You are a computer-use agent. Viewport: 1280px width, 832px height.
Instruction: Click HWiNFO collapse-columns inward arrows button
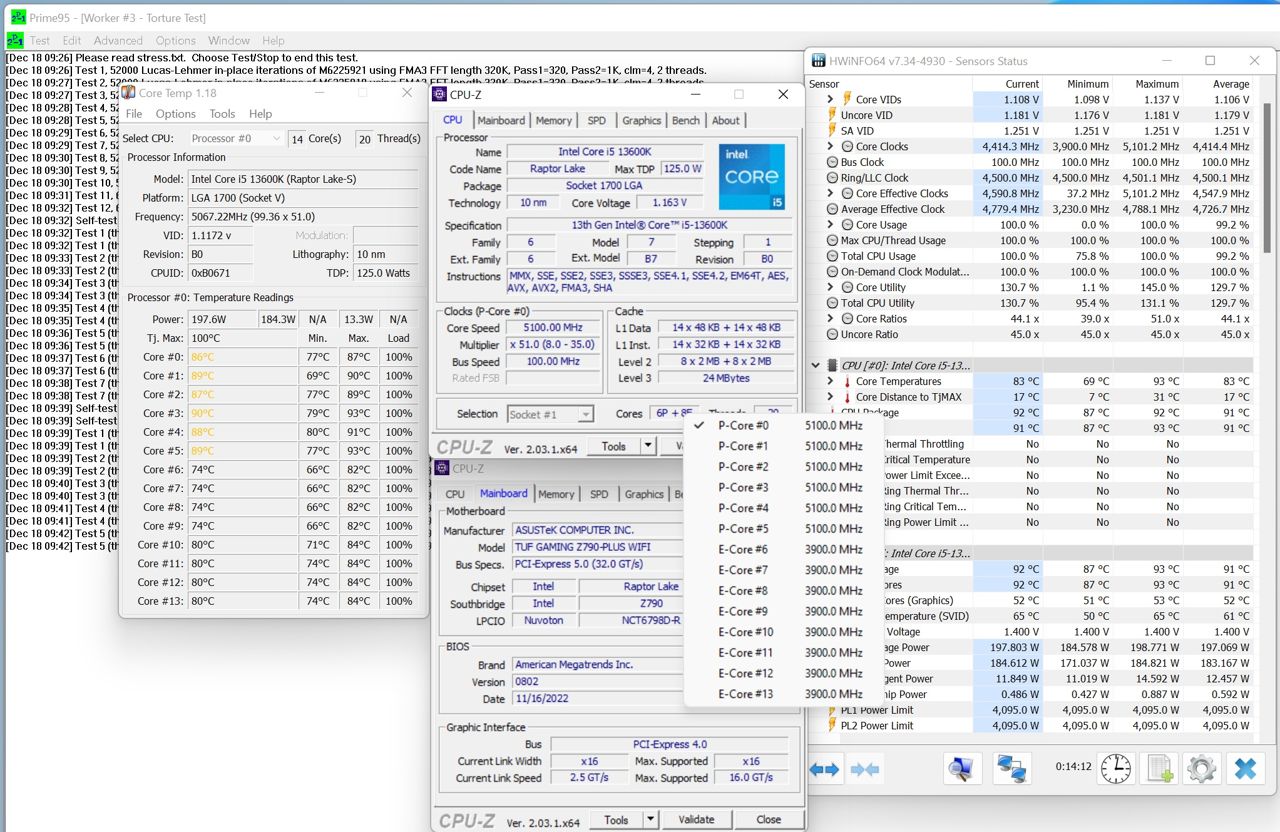tap(865, 769)
